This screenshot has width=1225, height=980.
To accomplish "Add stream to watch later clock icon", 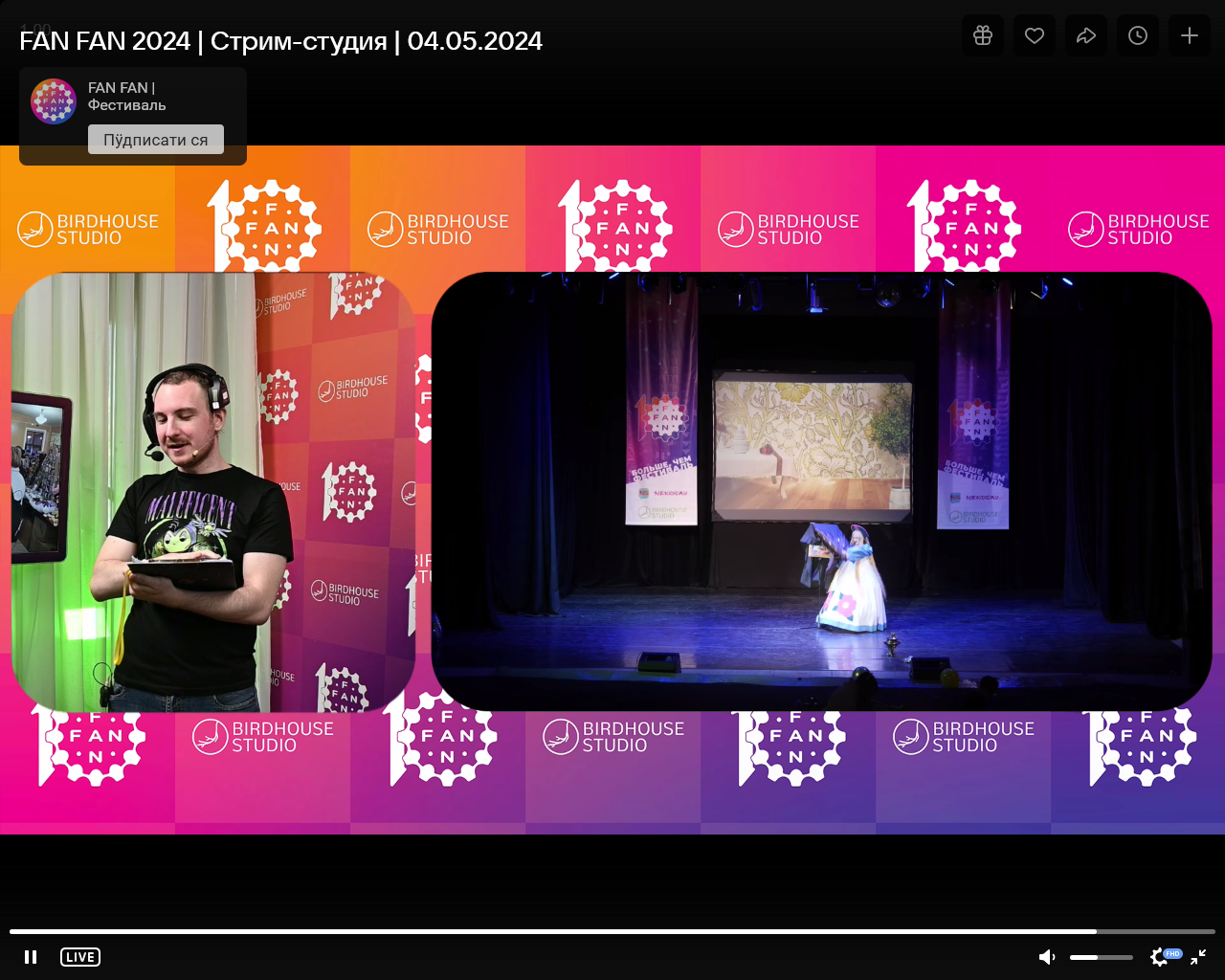I will pos(1138,35).
